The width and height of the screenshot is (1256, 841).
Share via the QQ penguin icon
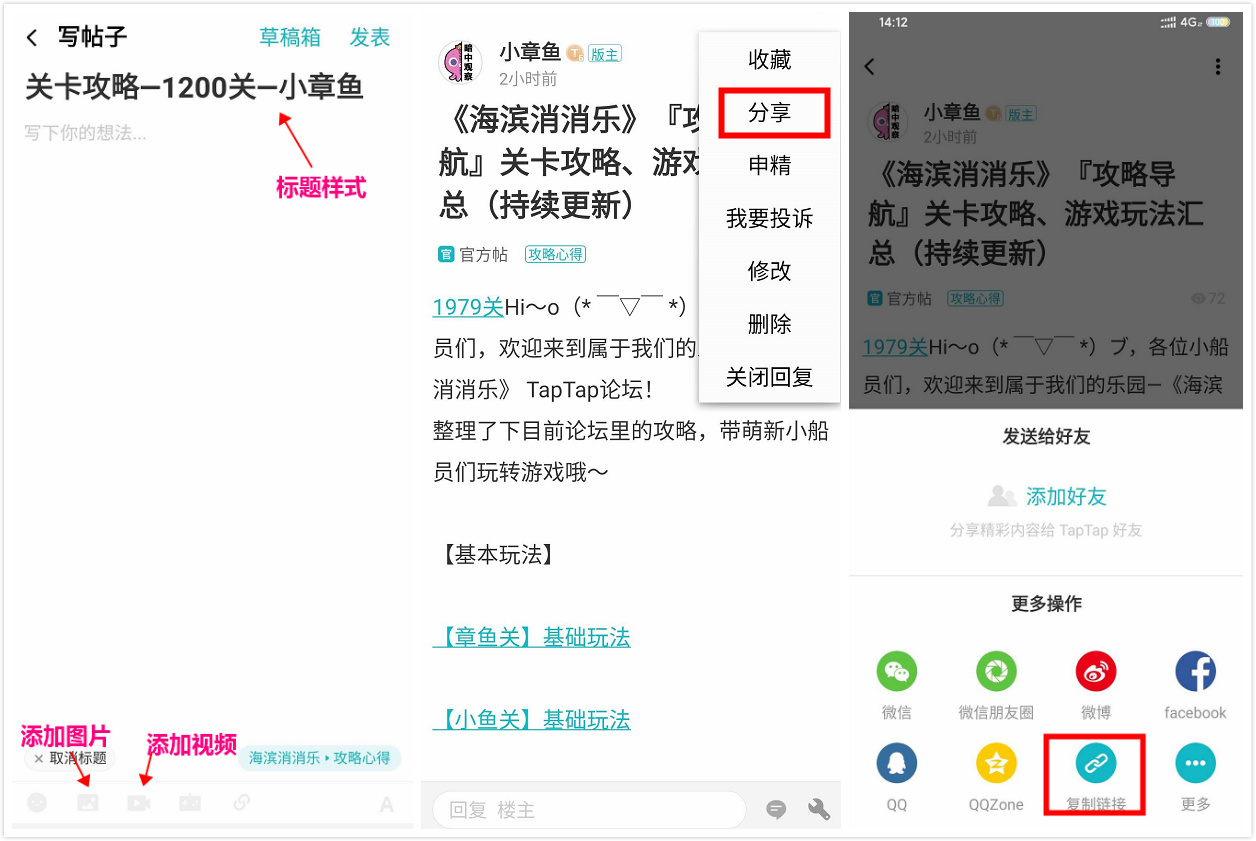[x=897, y=764]
